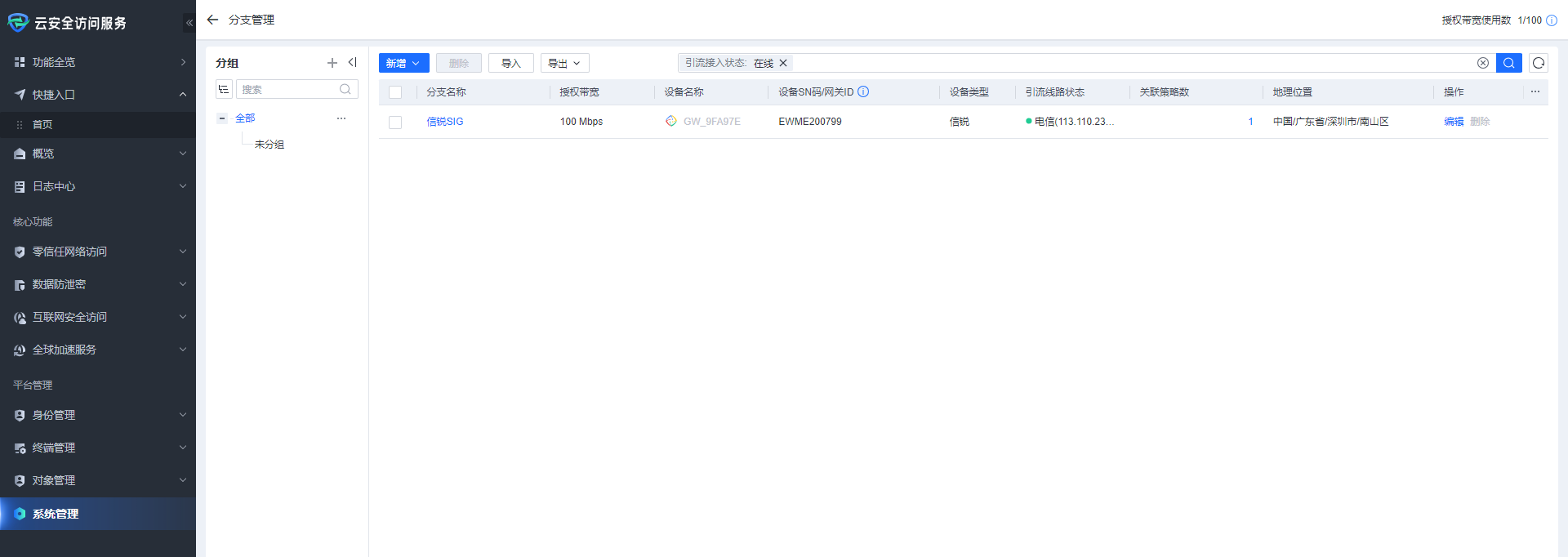Remove the 在线 filter tag
Screen dimensions: 1568x557
point(783,63)
